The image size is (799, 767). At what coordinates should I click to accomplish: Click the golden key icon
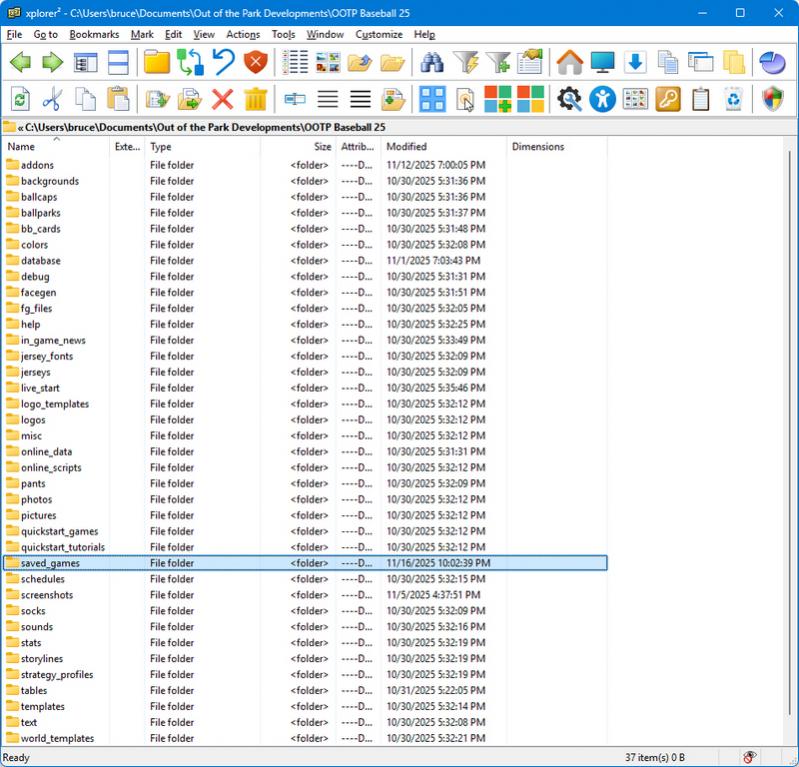668,99
